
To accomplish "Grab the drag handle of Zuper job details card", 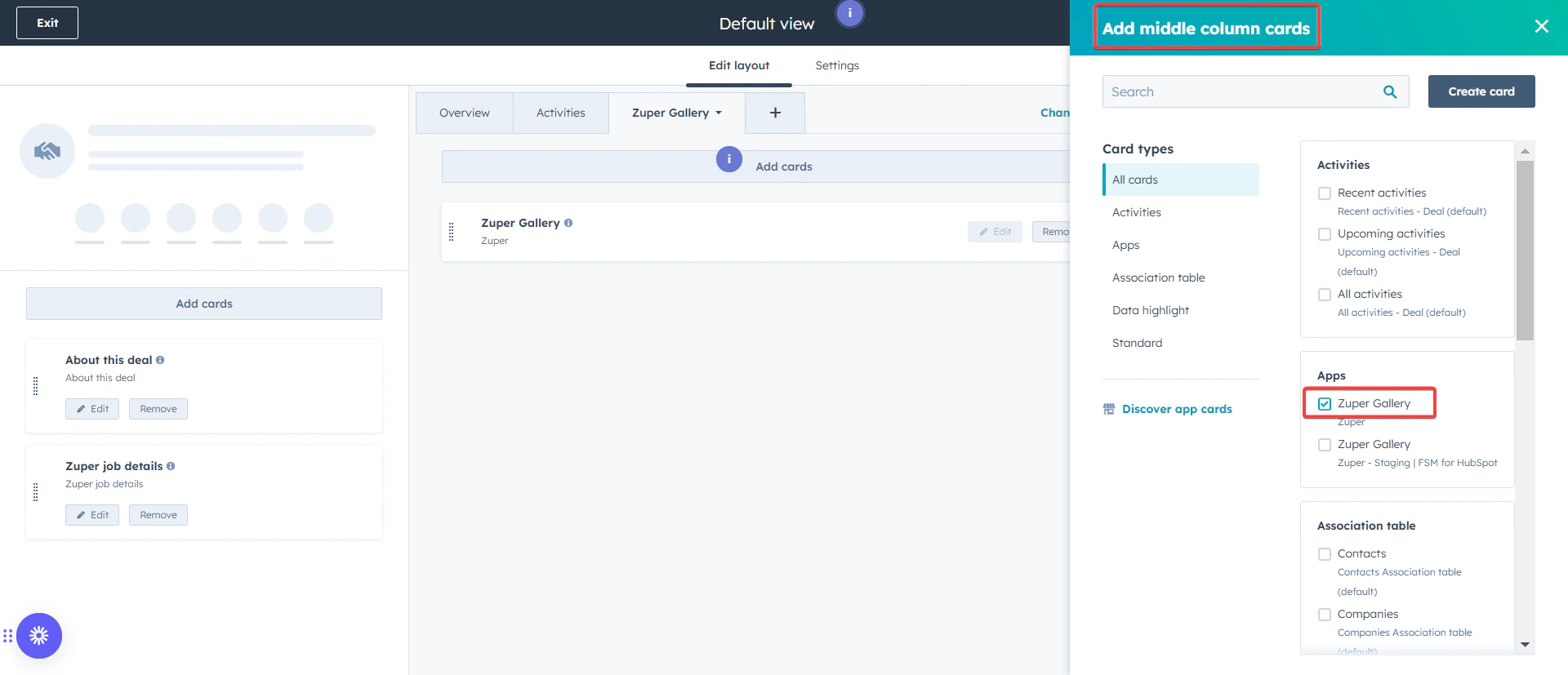I will point(35,492).
